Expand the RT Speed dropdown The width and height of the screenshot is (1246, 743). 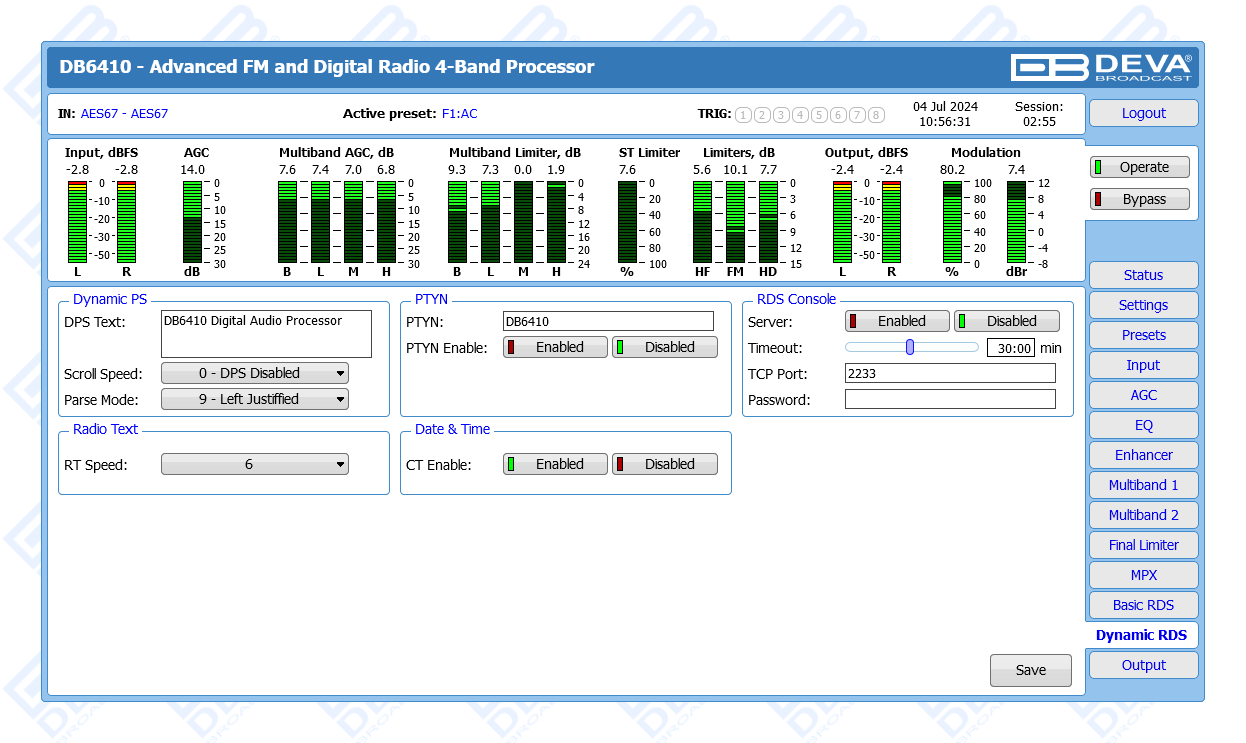tap(255, 465)
